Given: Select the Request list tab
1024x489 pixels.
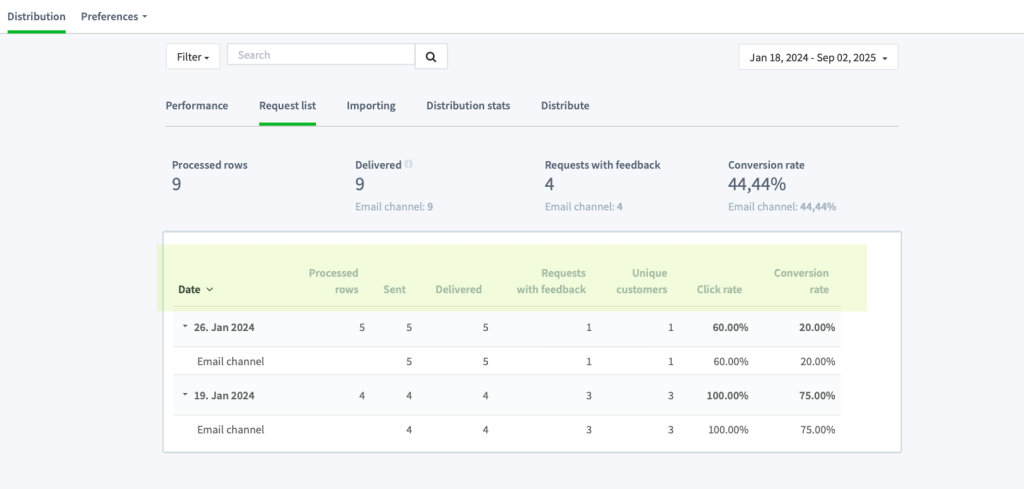Looking at the screenshot, I should [x=287, y=105].
